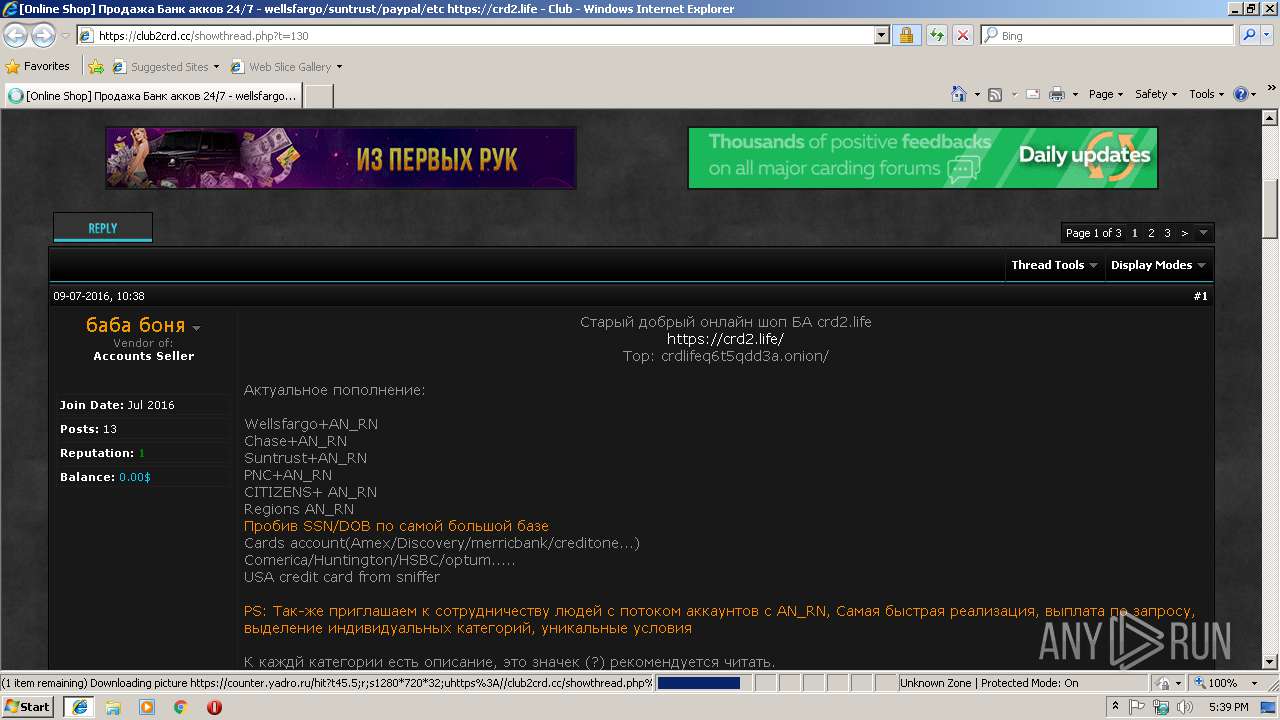Go to thread page 3
This screenshot has width=1280, height=720.
pos(1167,233)
